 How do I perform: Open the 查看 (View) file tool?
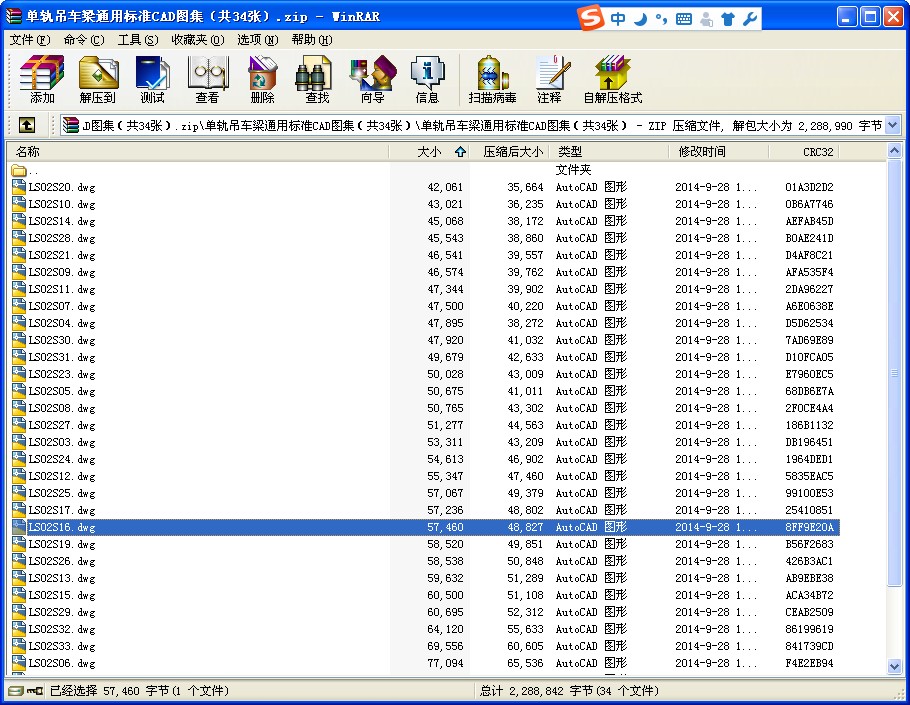coord(207,80)
